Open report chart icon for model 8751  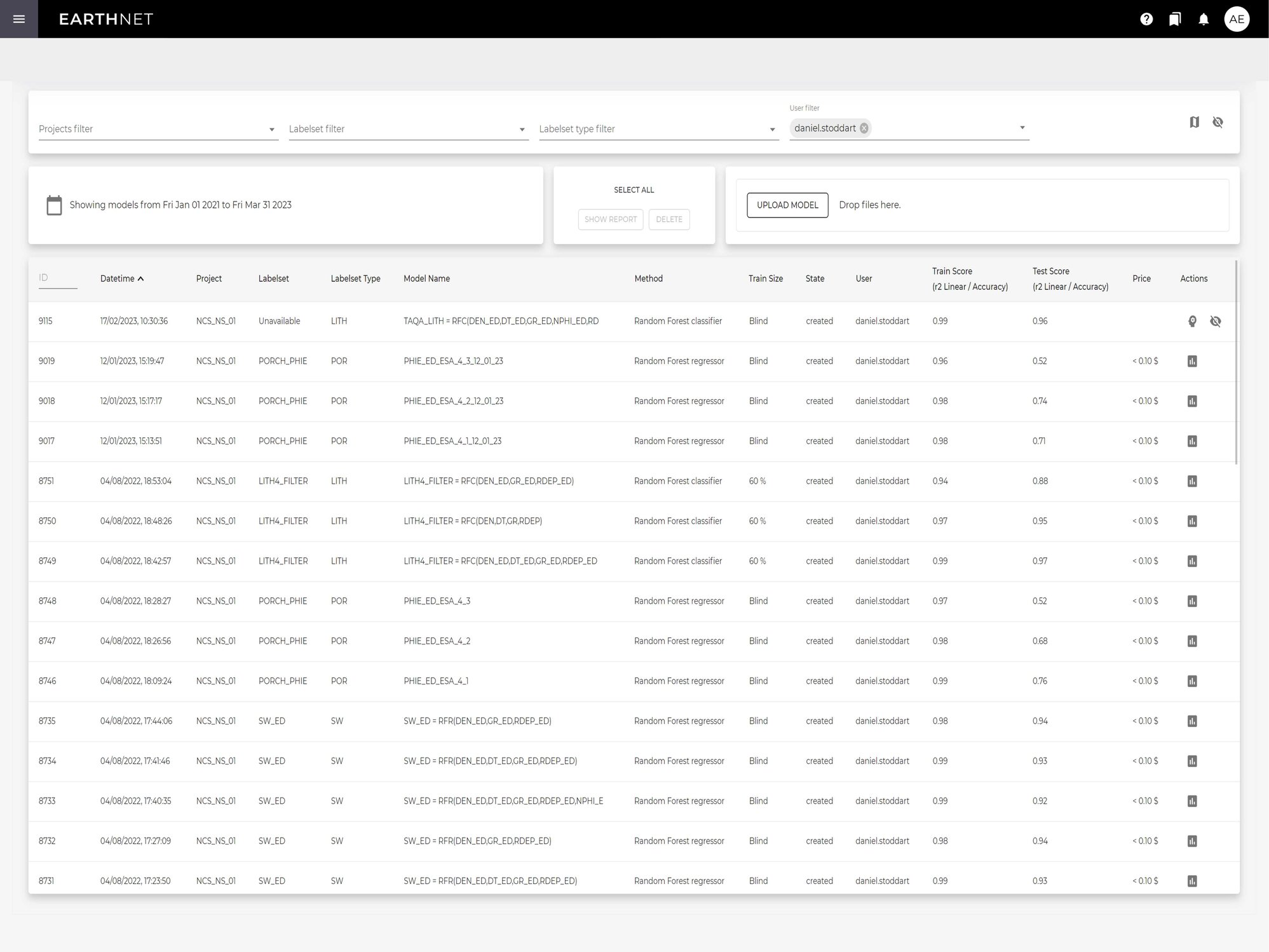pos(1192,481)
